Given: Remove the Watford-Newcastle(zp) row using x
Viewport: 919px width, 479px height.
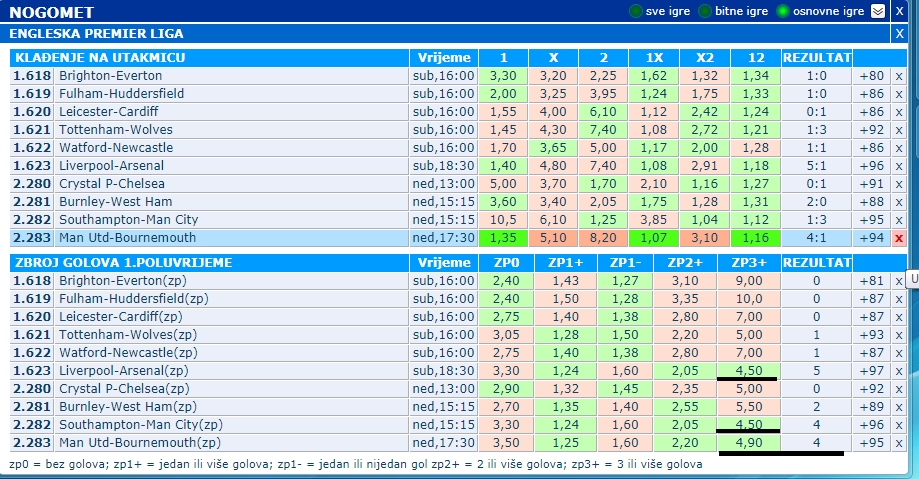Looking at the screenshot, I should coord(898,353).
